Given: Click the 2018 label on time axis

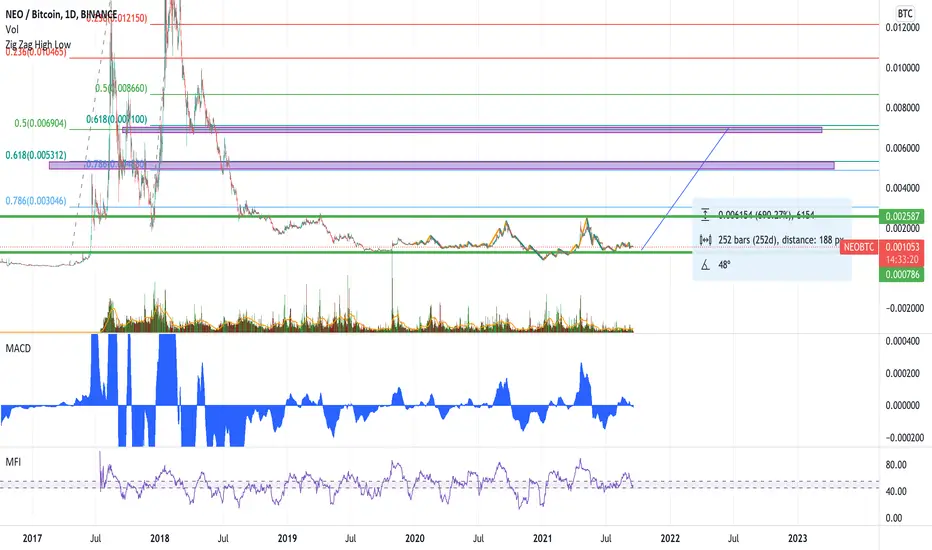Looking at the screenshot, I should [x=159, y=538].
